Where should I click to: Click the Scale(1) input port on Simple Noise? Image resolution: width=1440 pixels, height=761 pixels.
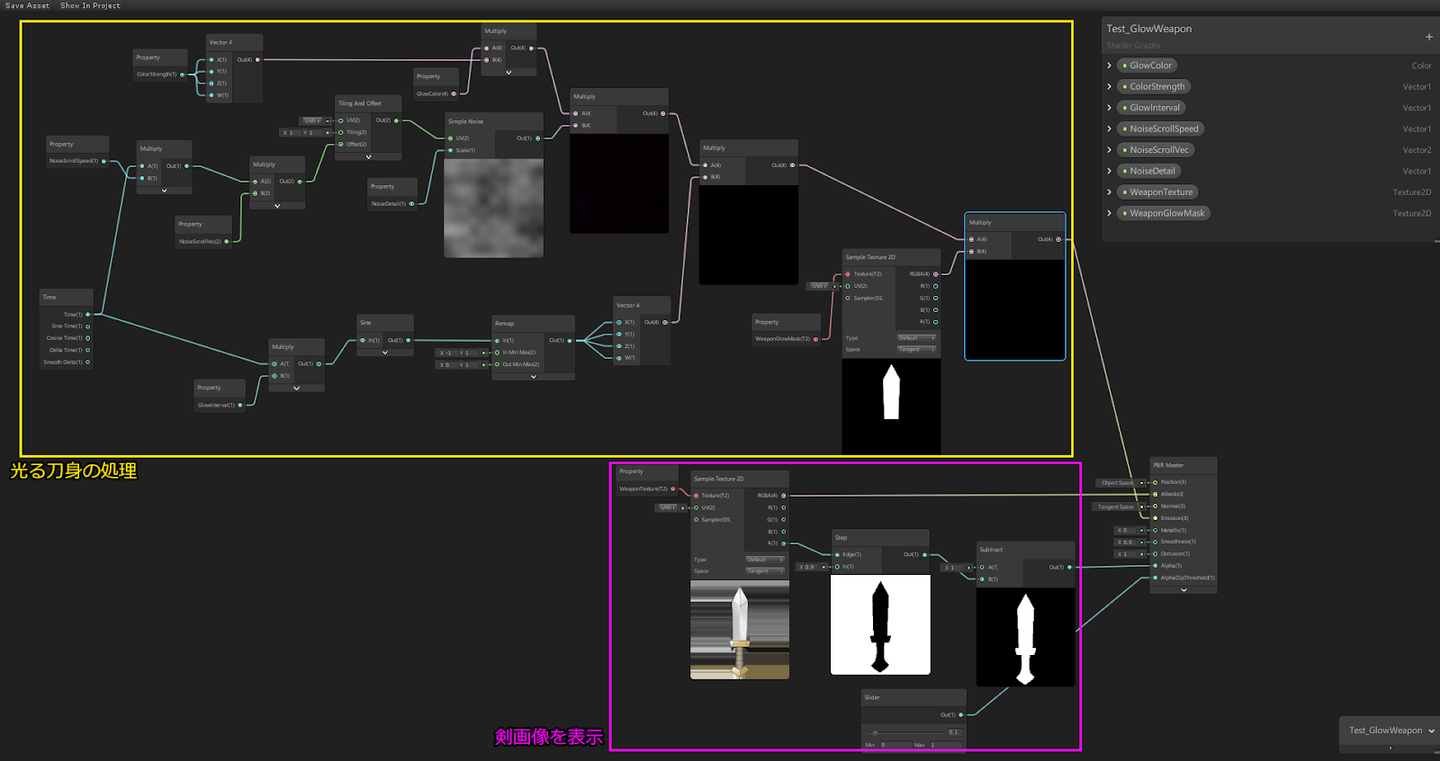(x=451, y=150)
